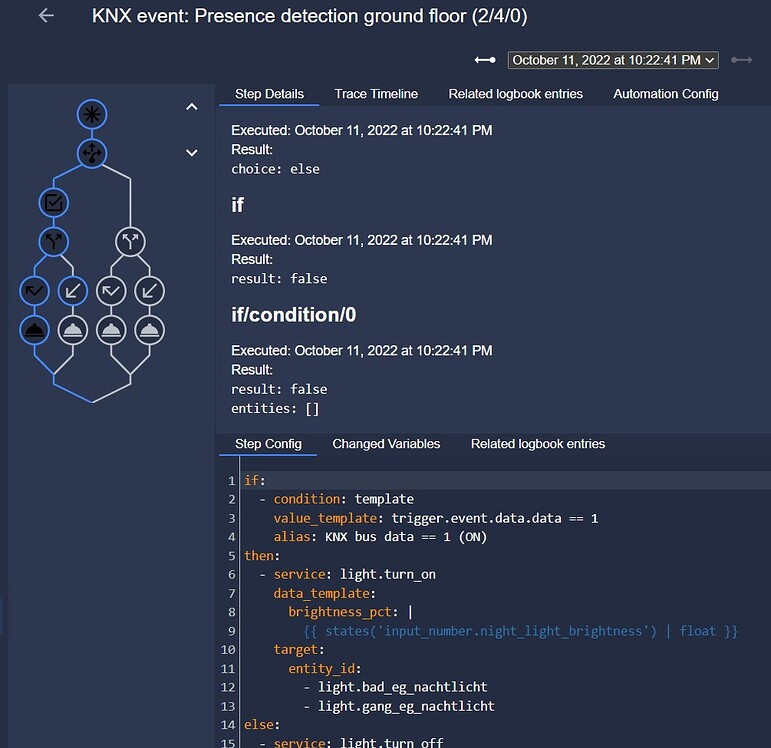Go to the older trace arrow icon
The image size is (771, 748).
pyautogui.click(x=485, y=60)
